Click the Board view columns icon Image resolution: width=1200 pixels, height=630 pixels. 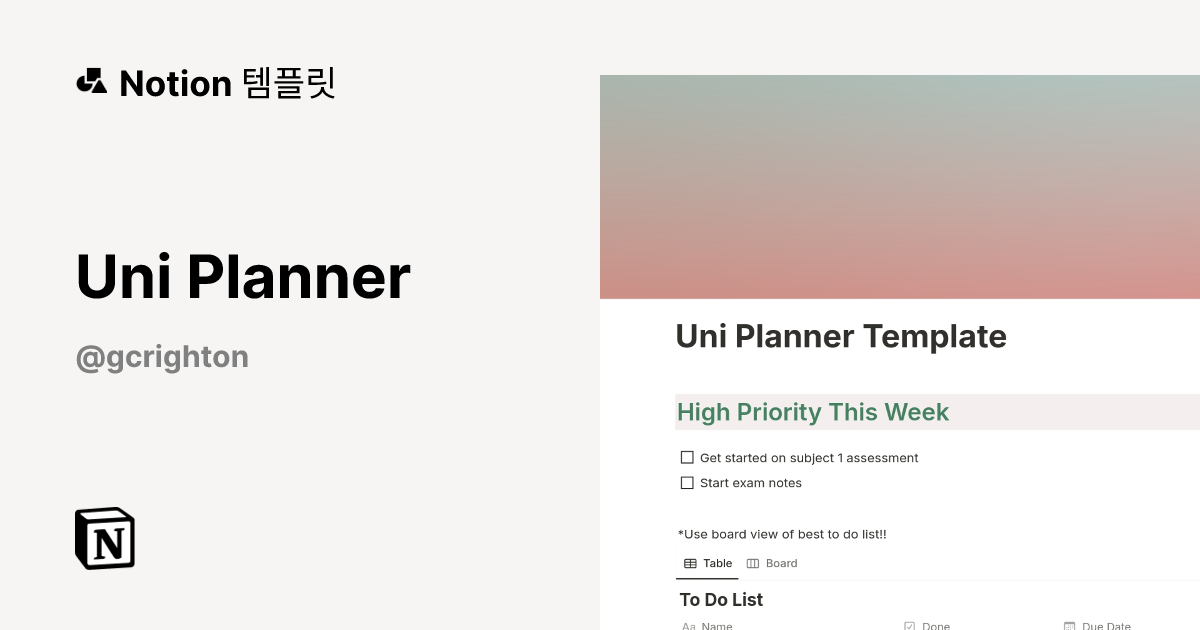pyautogui.click(x=753, y=563)
